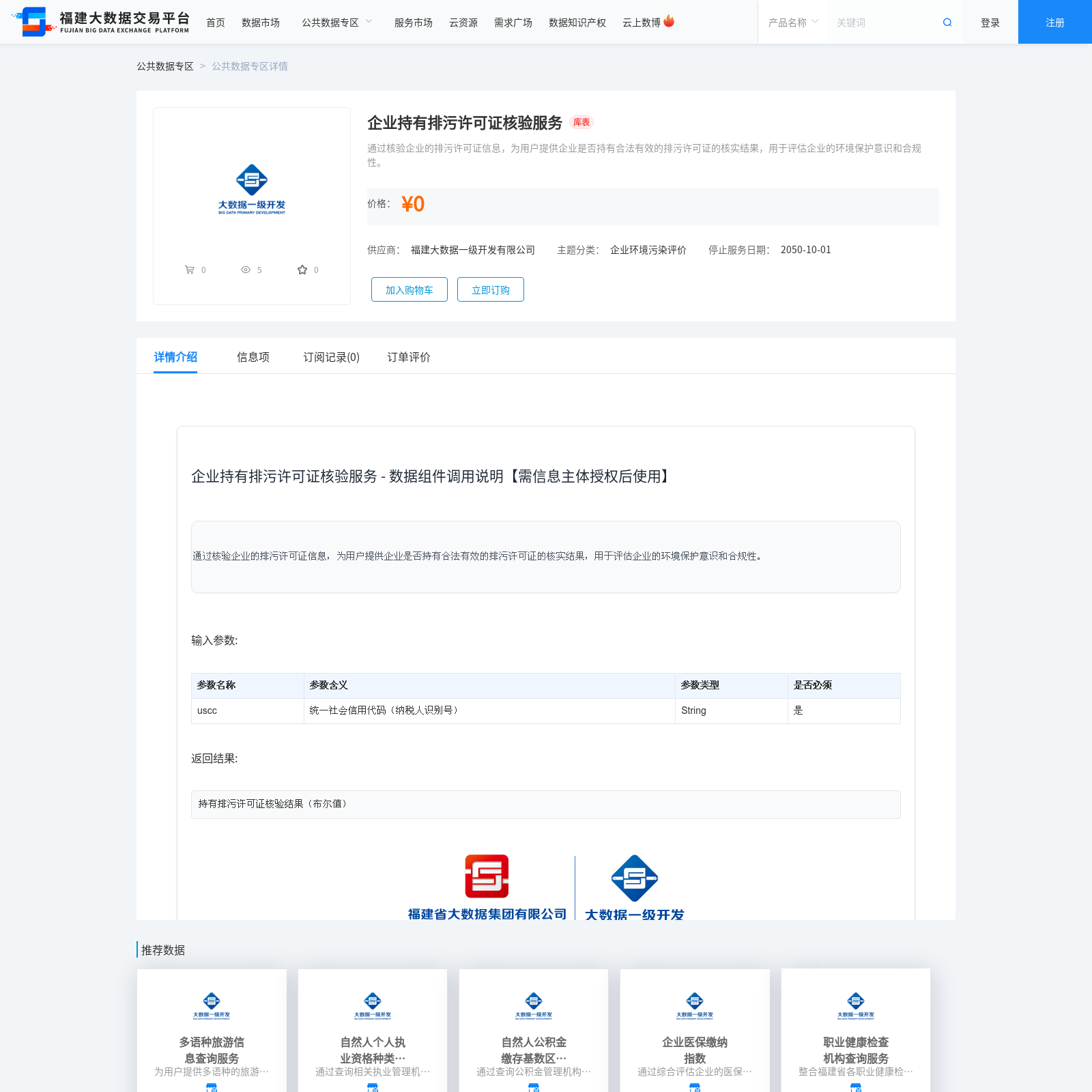This screenshot has height=1092, width=1092.
Task: Switch to 订阅记录(0) tab
Action: 332,357
